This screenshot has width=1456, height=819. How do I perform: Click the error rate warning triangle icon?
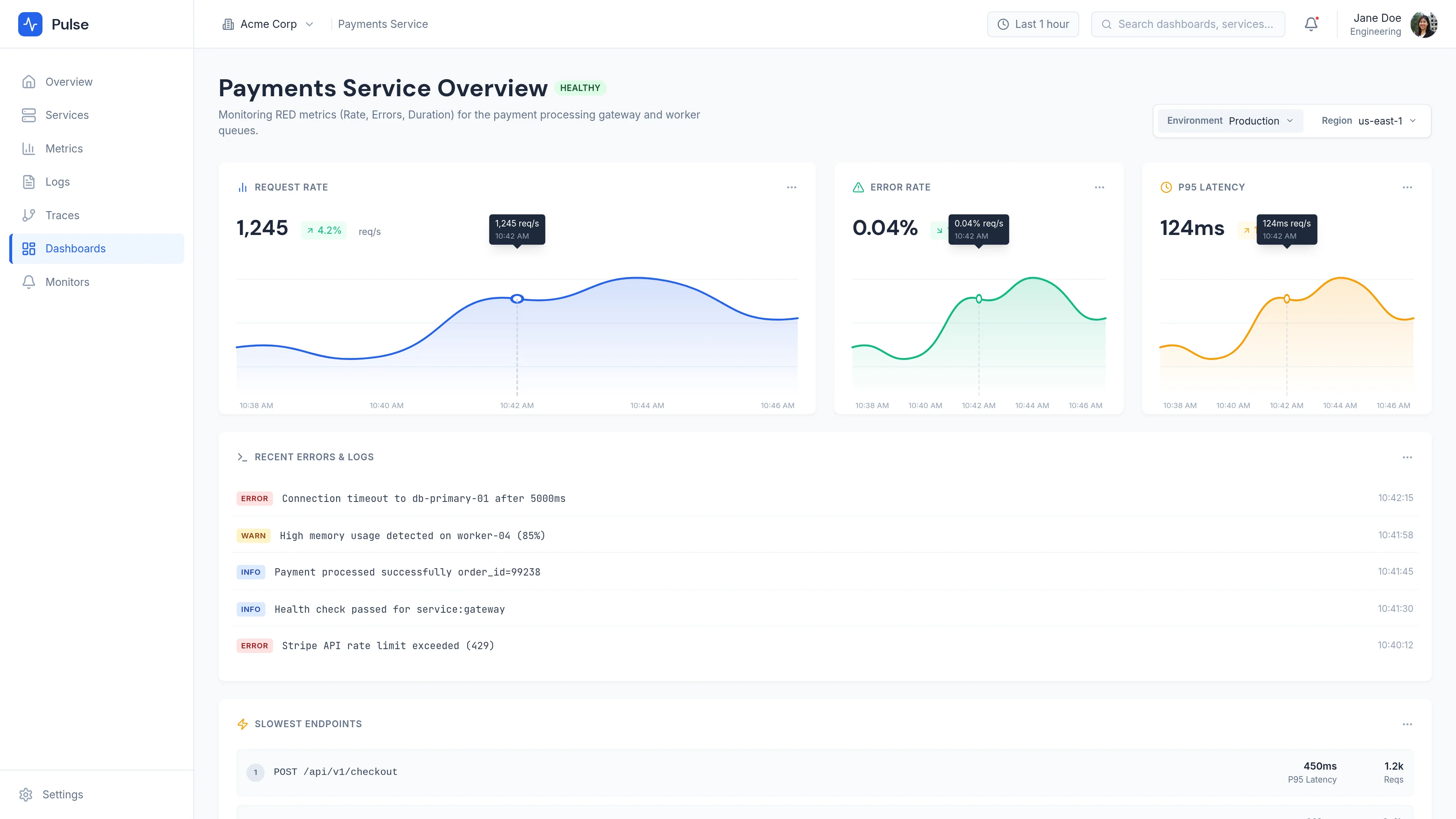click(x=859, y=186)
